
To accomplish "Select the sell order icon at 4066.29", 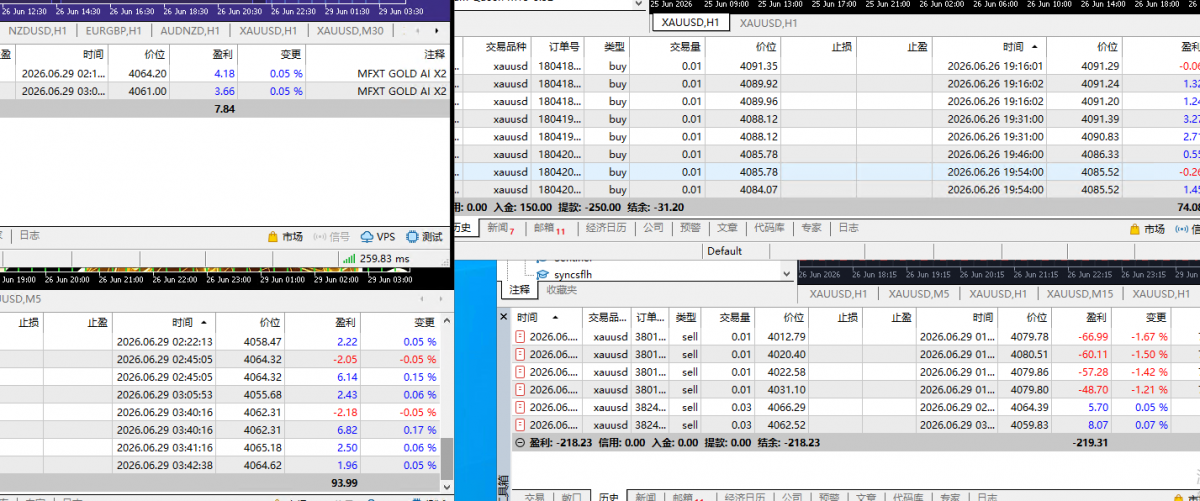I will (520, 407).
